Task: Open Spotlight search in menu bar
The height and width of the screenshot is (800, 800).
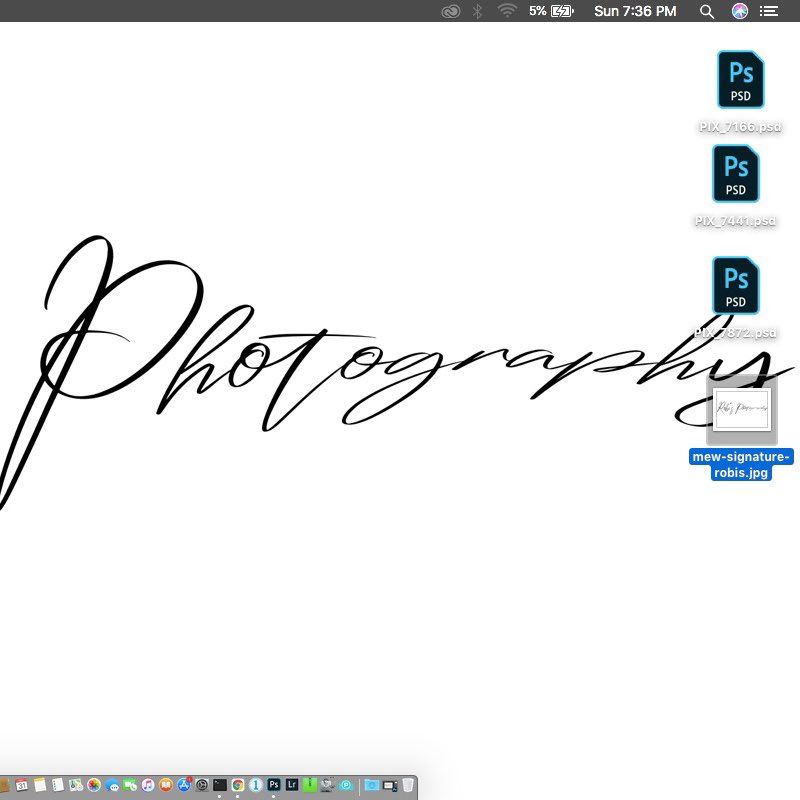Action: click(707, 11)
